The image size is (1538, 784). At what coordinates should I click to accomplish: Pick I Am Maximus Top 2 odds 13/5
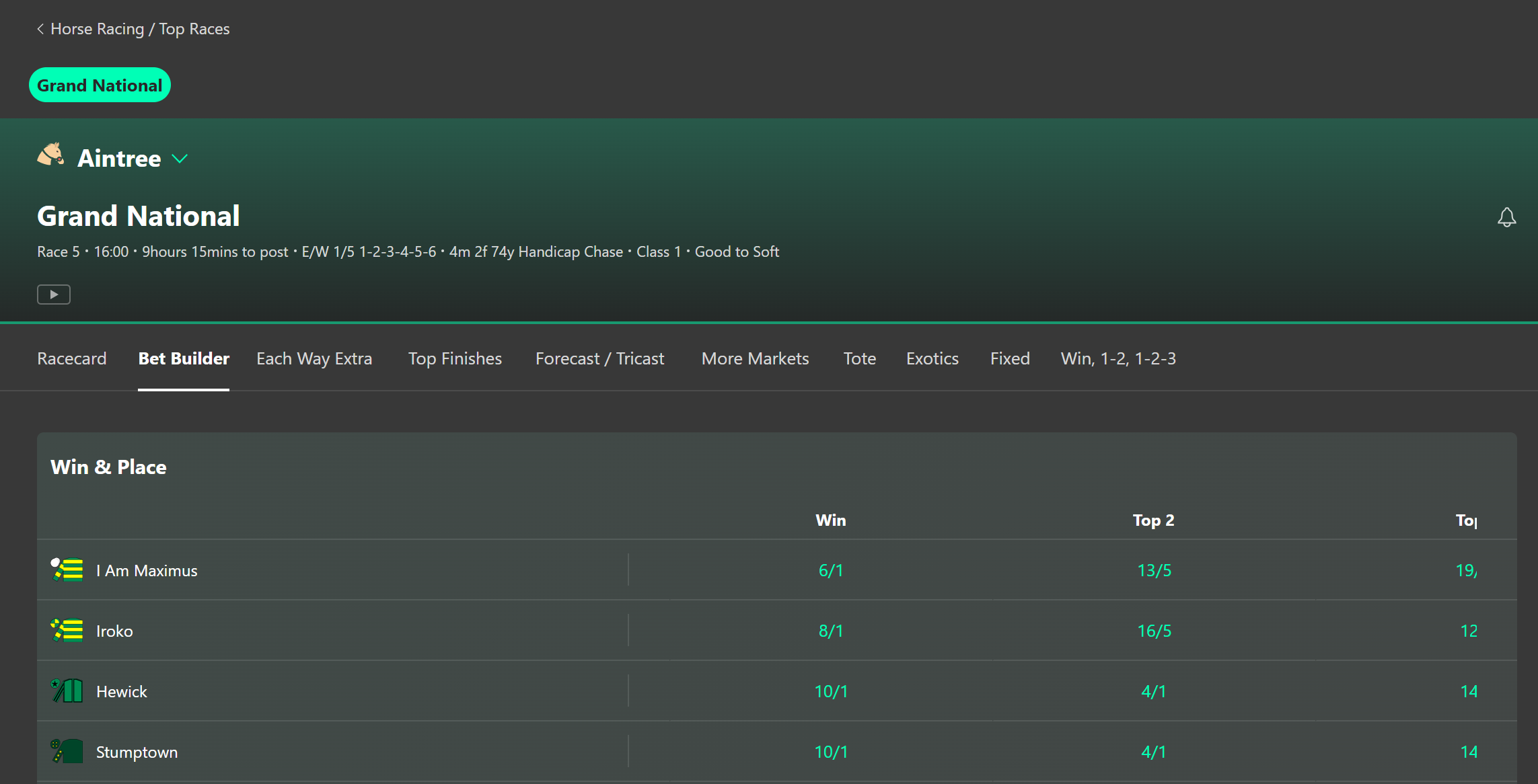[x=1154, y=570]
